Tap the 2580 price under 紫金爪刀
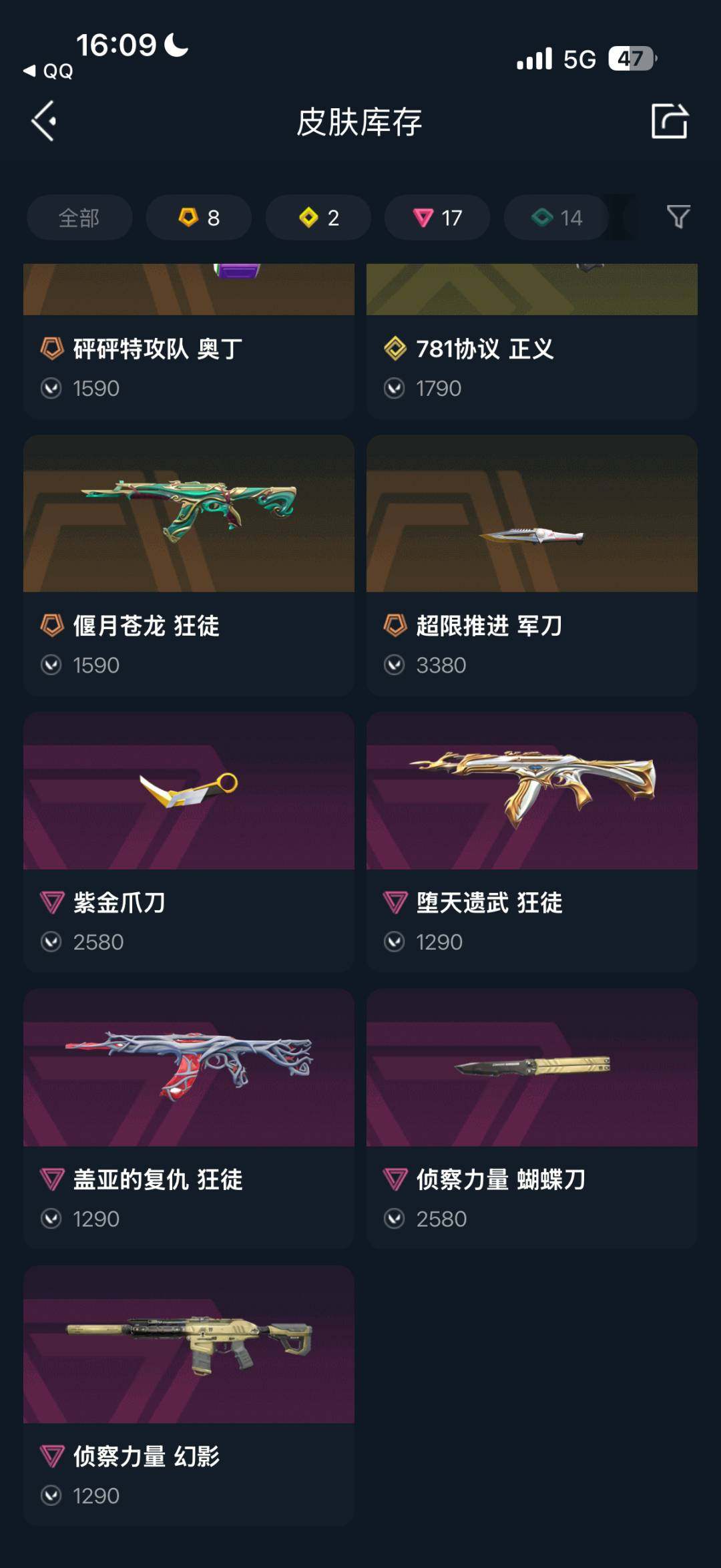The image size is (721, 1568). (98, 942)
